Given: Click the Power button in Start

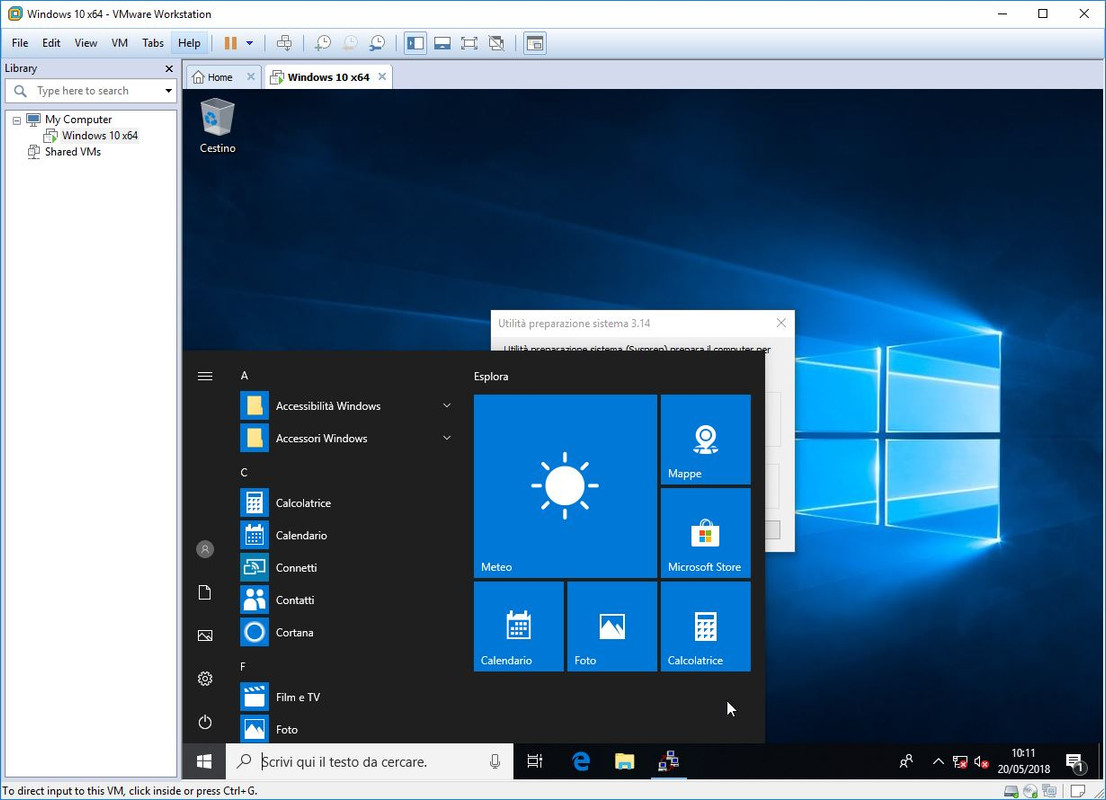Looking at the screenshot, I should click(205, 722).
